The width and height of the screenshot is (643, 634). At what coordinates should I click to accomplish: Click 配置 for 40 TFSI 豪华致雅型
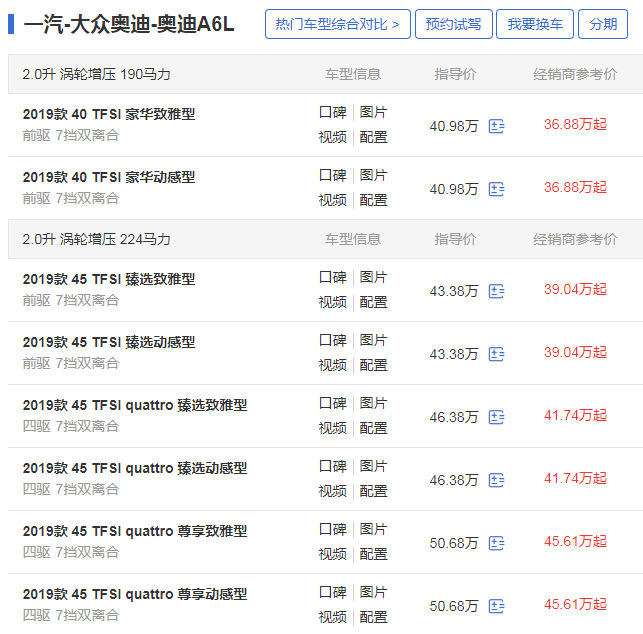tap(373, 137)
